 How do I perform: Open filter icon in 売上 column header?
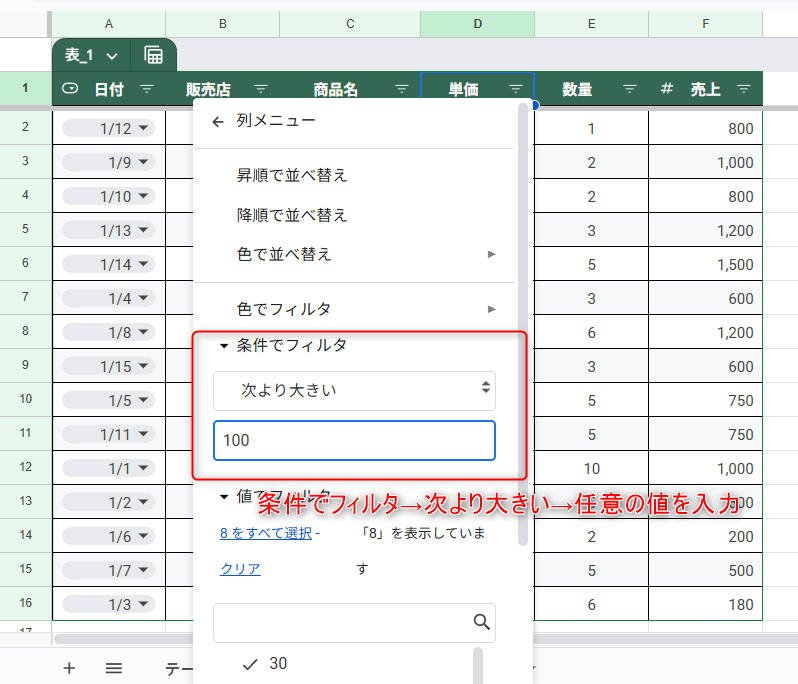coord(743,89)
